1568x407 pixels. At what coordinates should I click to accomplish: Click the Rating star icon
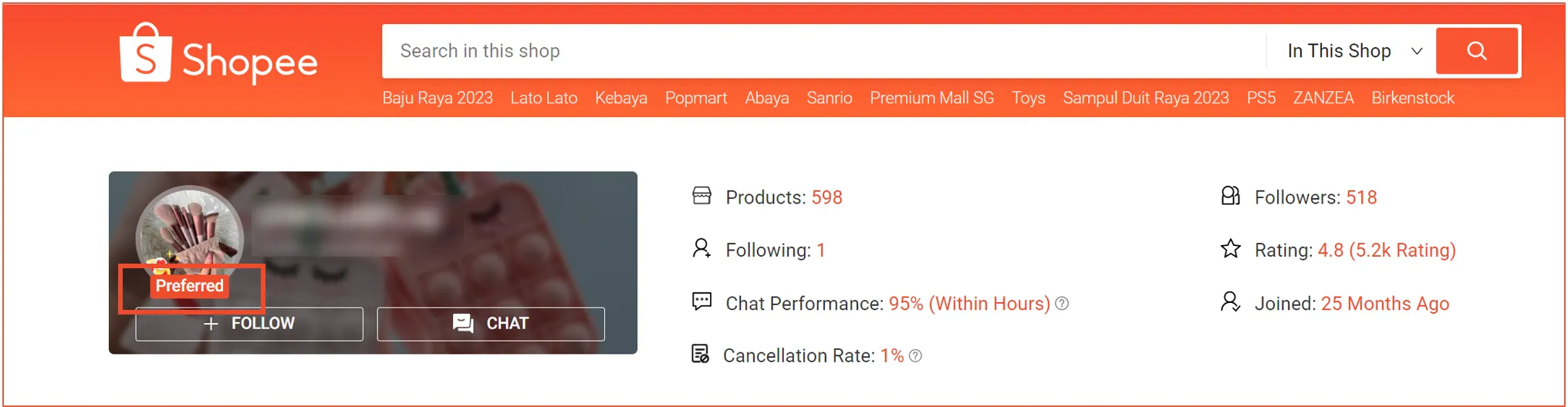1231,249
